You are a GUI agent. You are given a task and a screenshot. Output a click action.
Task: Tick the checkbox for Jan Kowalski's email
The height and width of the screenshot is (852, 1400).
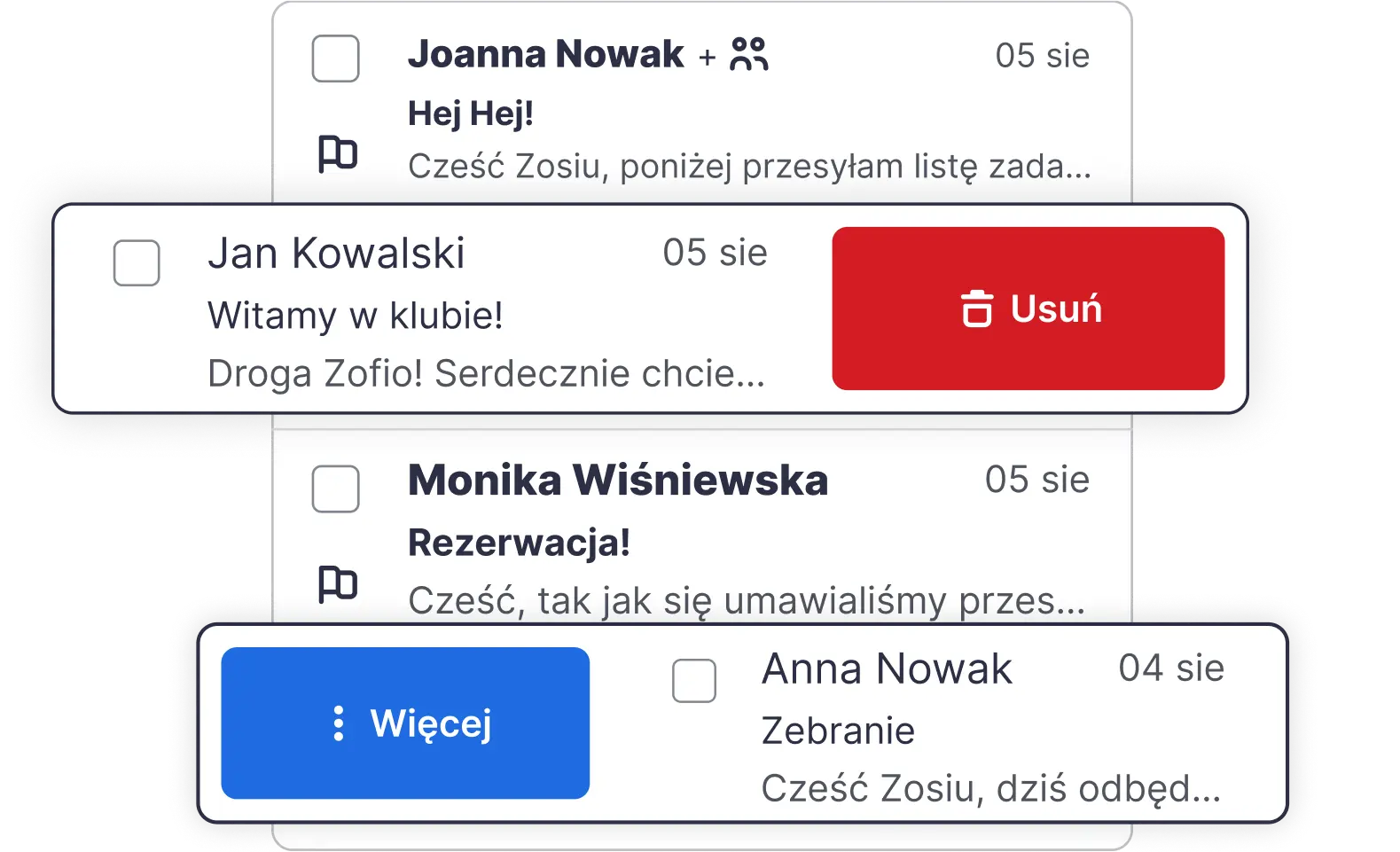pos(137,262)
